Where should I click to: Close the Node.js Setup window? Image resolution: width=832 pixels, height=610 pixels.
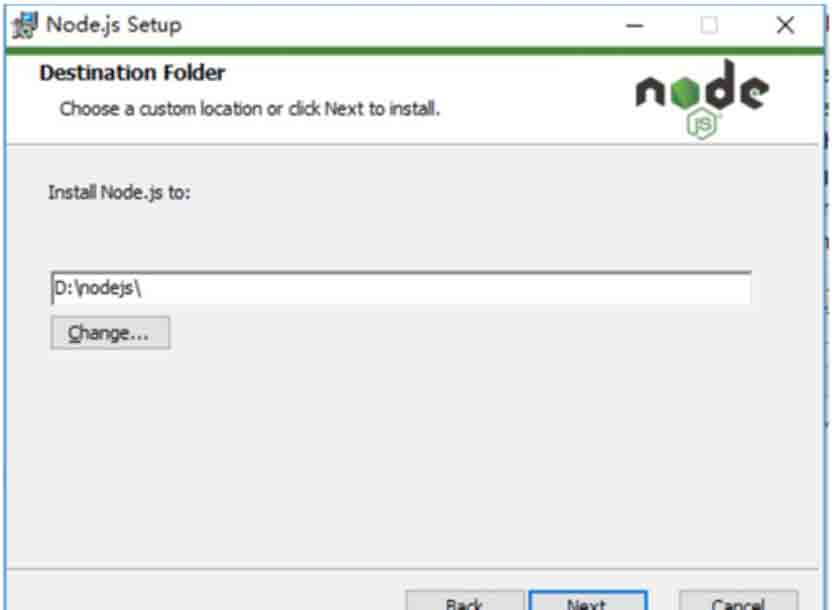[785, 25]
